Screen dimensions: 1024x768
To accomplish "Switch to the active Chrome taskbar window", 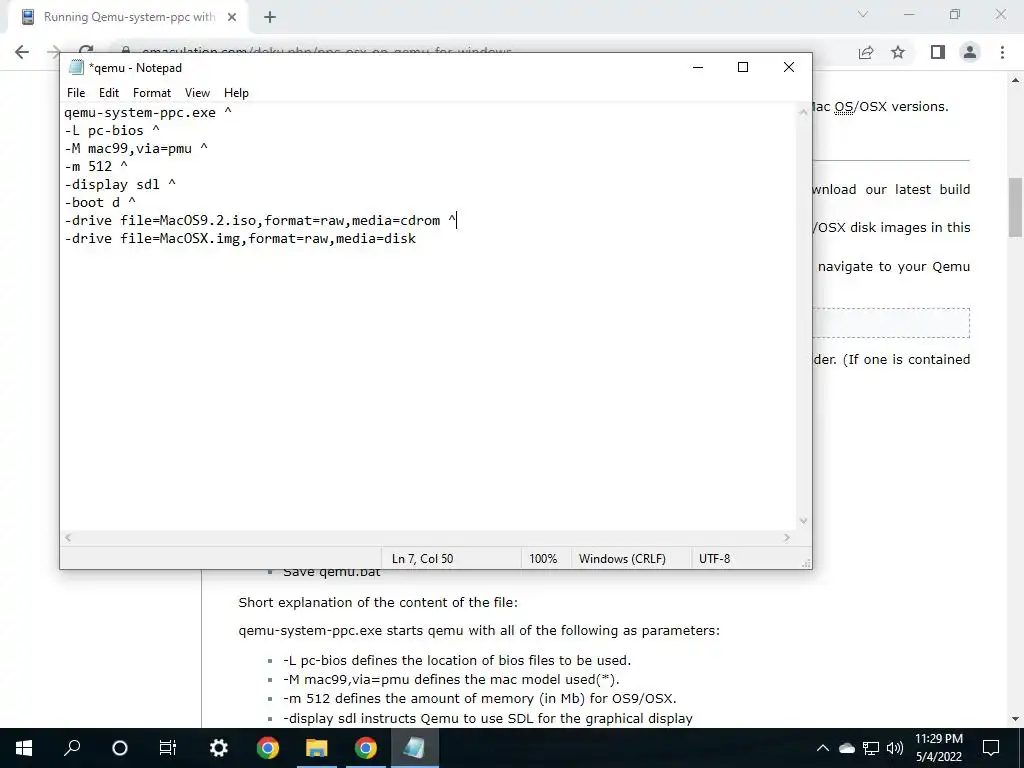I will coord(366,748).
